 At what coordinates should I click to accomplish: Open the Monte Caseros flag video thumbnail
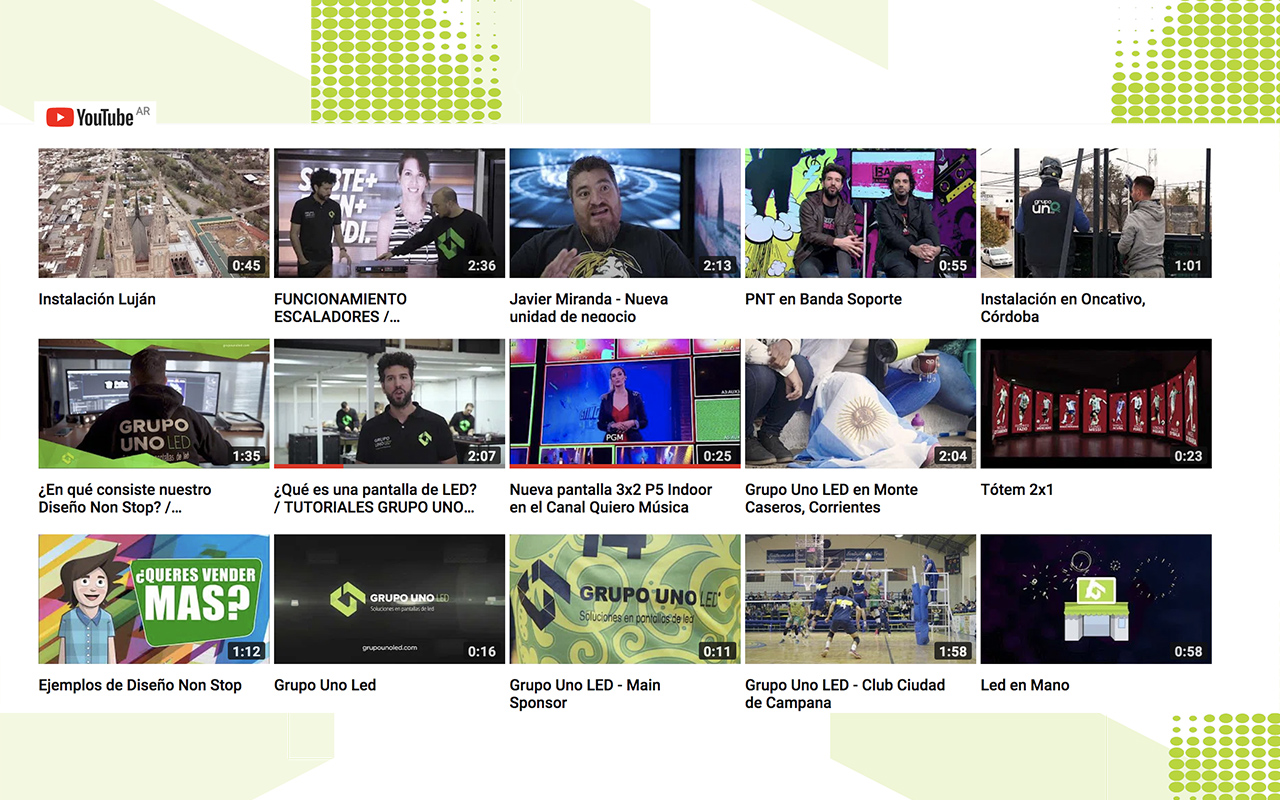pos(860,403)
